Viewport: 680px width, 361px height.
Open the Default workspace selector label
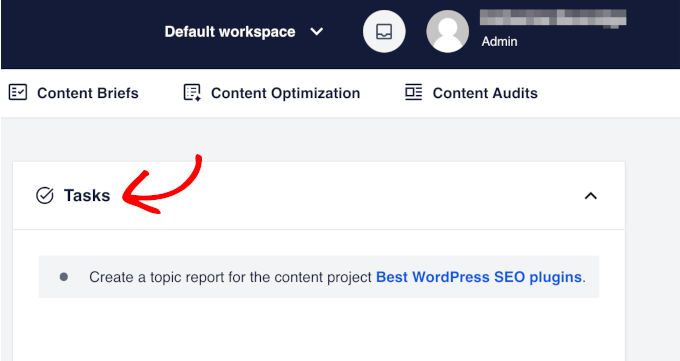point(230,32)
